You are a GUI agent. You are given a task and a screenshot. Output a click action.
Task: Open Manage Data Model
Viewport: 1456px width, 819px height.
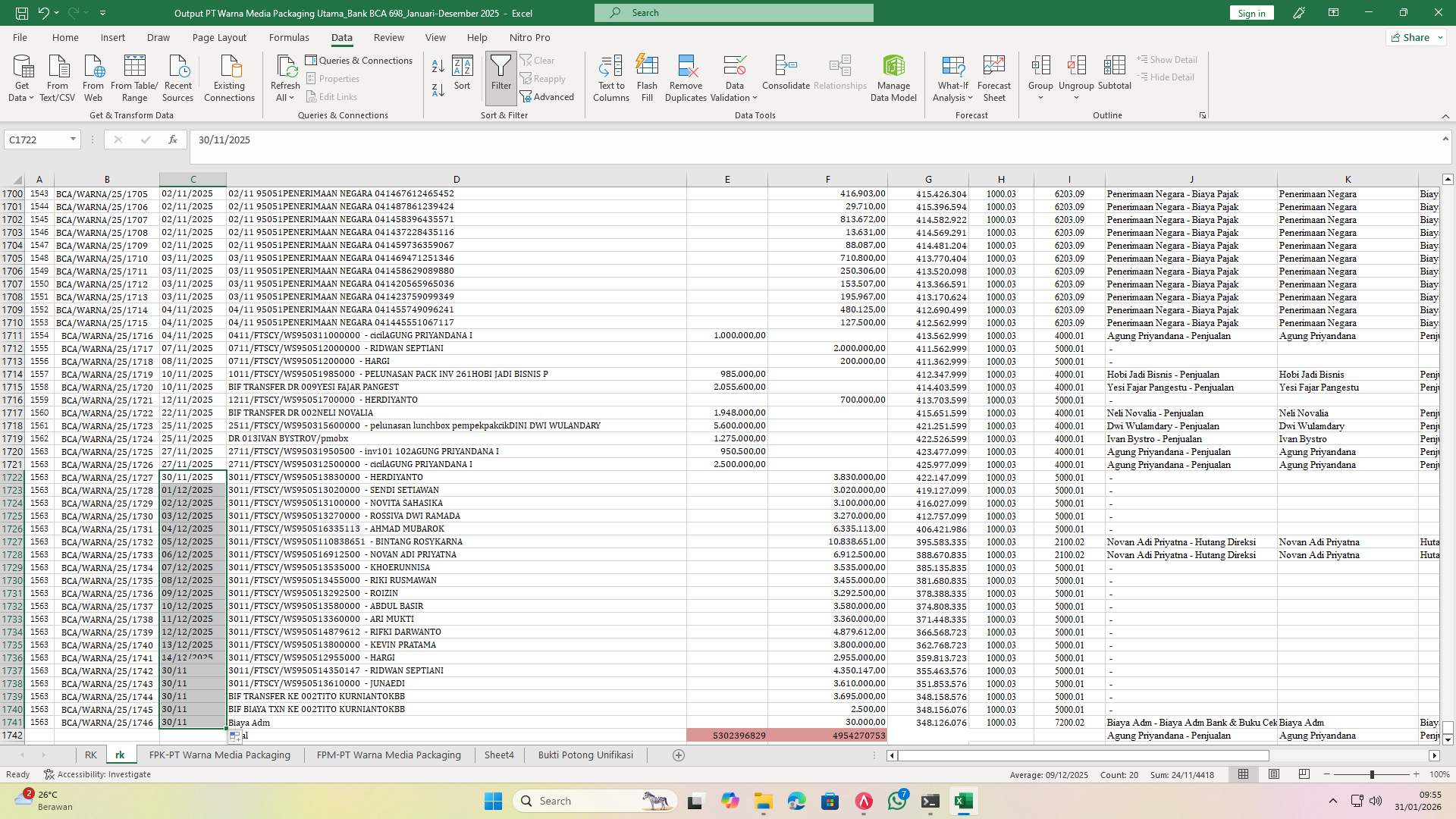[893, 76]
